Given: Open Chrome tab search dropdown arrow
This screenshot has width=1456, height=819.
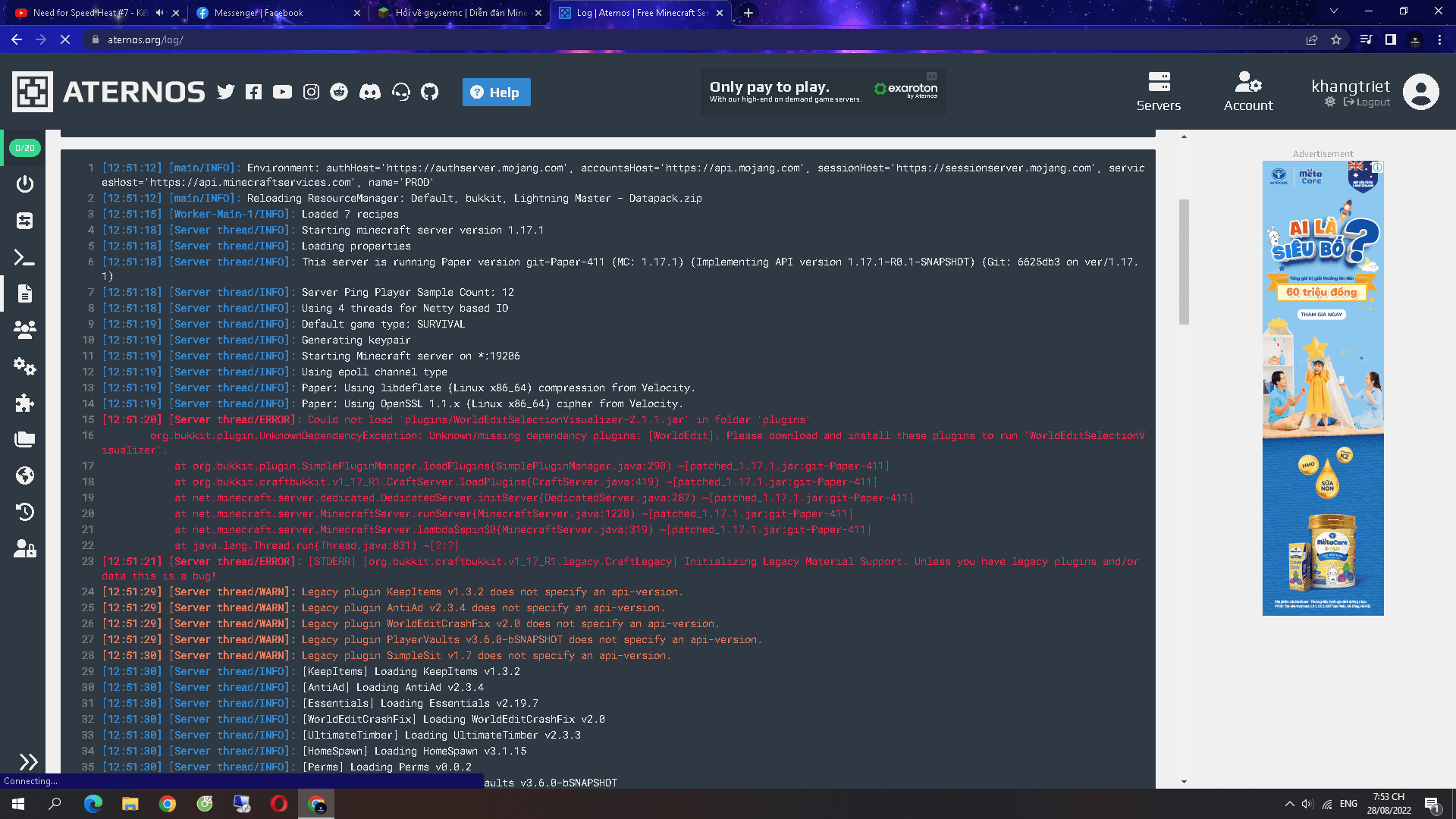Looking at the screenshot, I should [x=1333, y=11].
